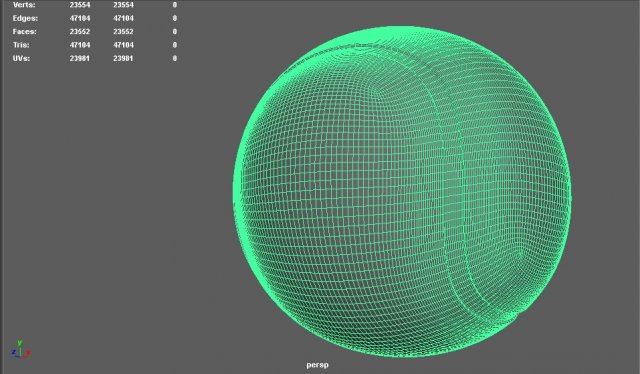Click the 0 value in the Faces row
640x374 pixels.
175,31
